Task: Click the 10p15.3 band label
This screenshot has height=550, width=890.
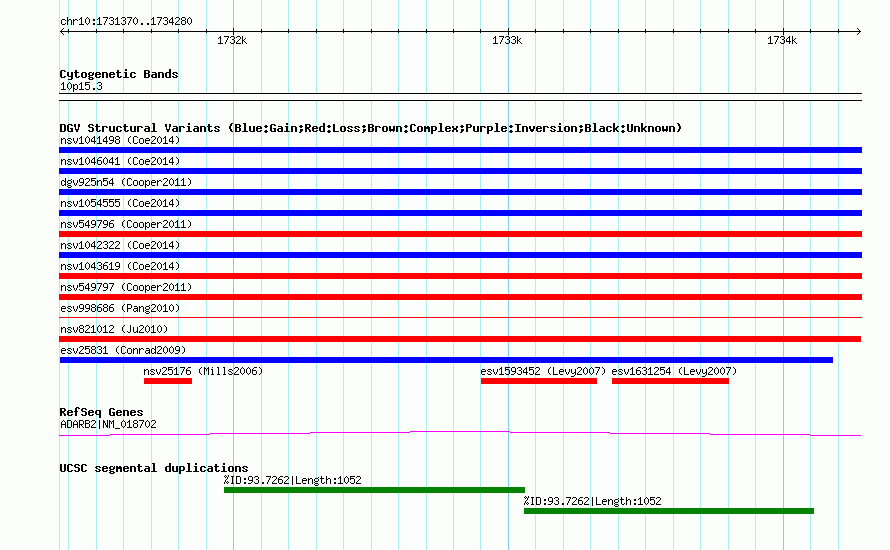Action: tap(81, 86)
